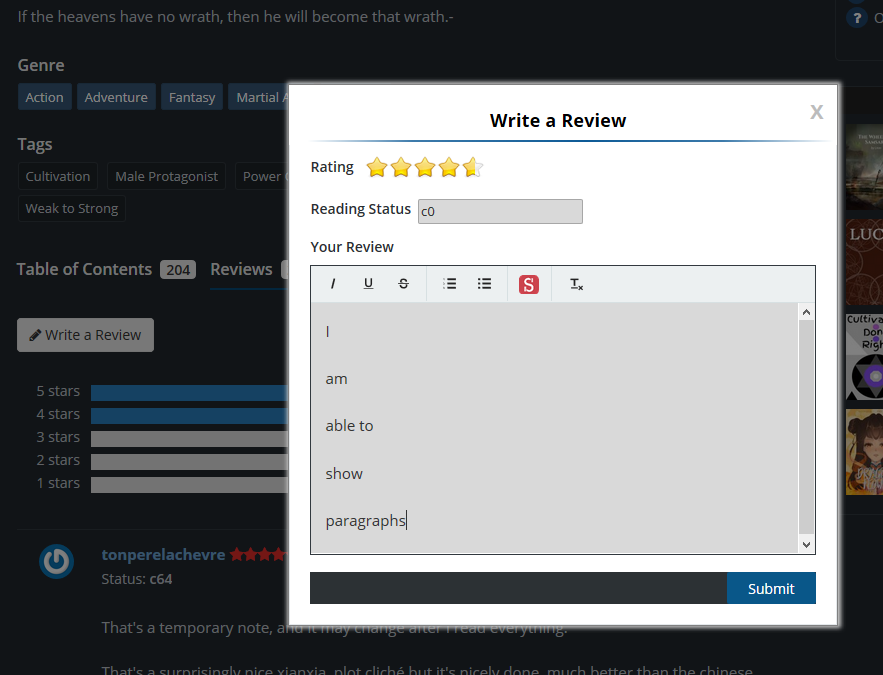Open tonperelachevre's user profile link
883x675 pixels.
(163, 554)
